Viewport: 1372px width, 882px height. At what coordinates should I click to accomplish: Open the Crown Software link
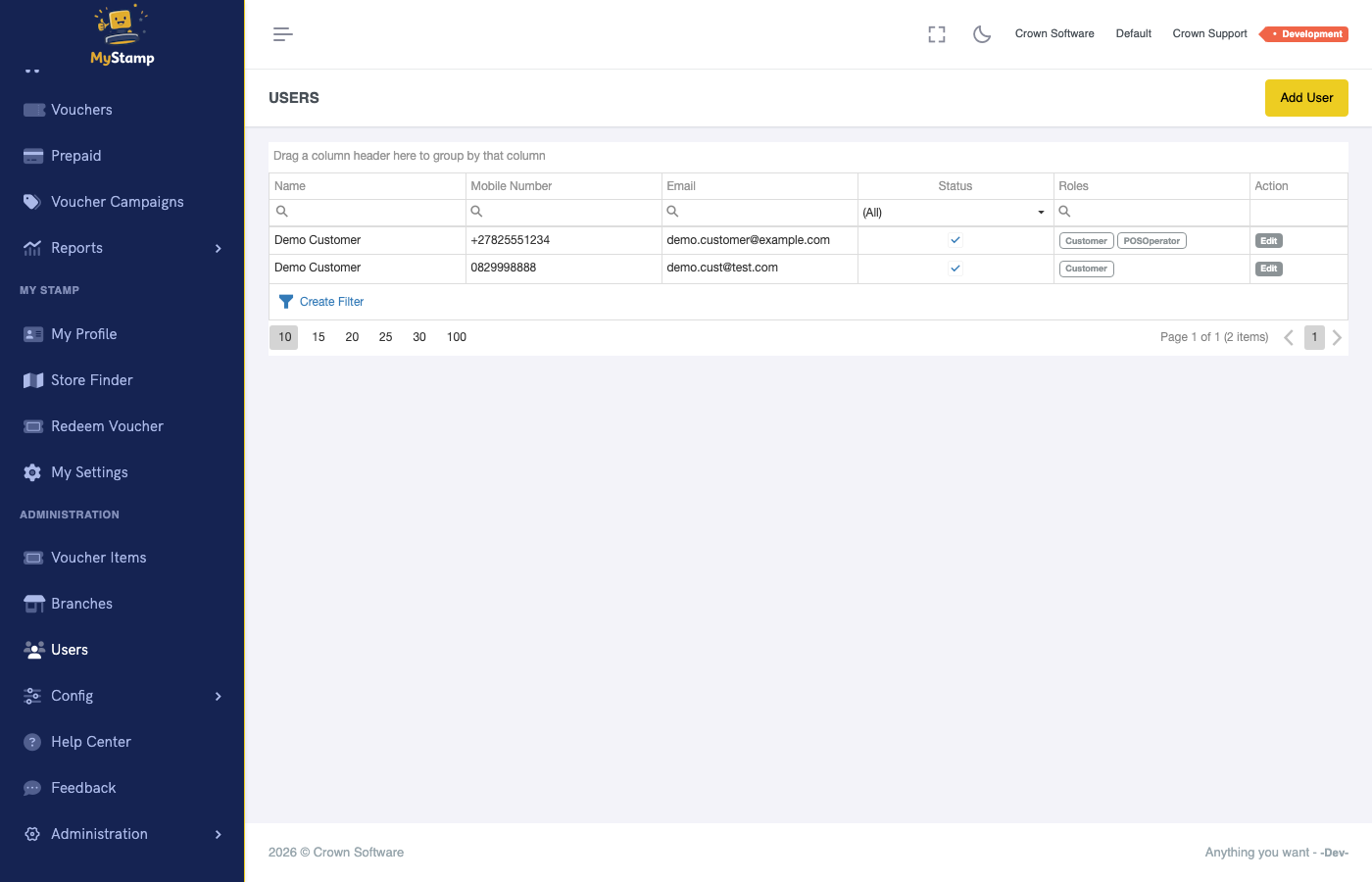coord(1054,33)
